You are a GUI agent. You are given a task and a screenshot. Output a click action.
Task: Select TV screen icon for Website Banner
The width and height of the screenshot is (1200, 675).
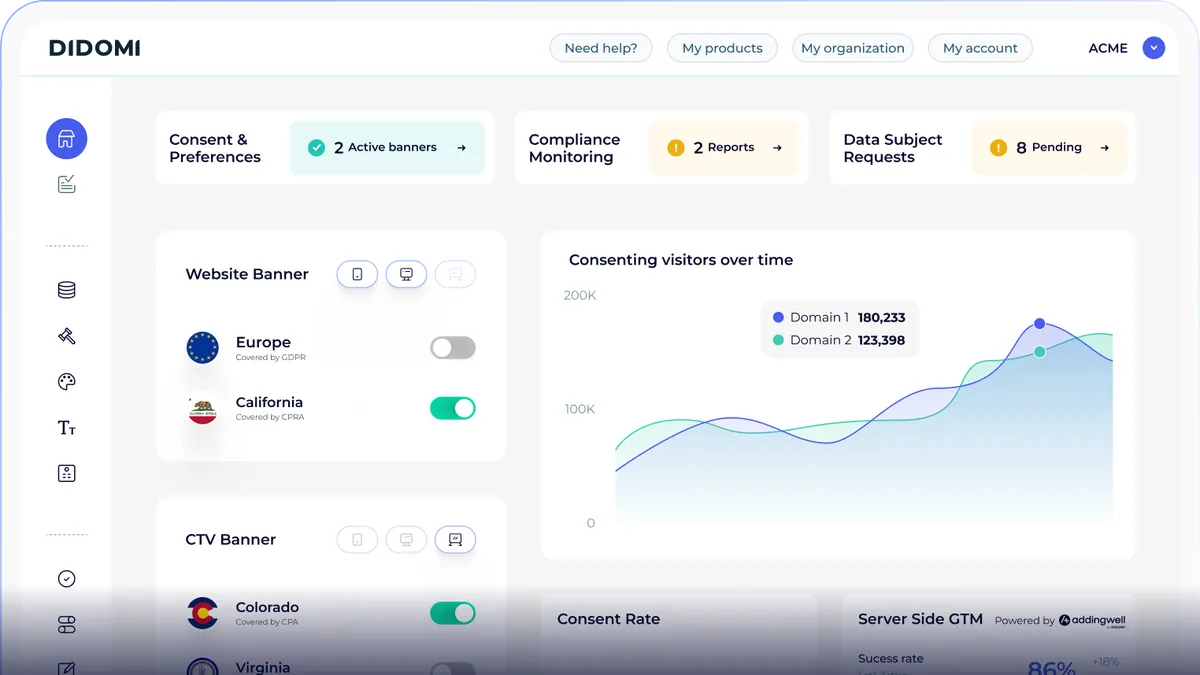tap(455, 274)
